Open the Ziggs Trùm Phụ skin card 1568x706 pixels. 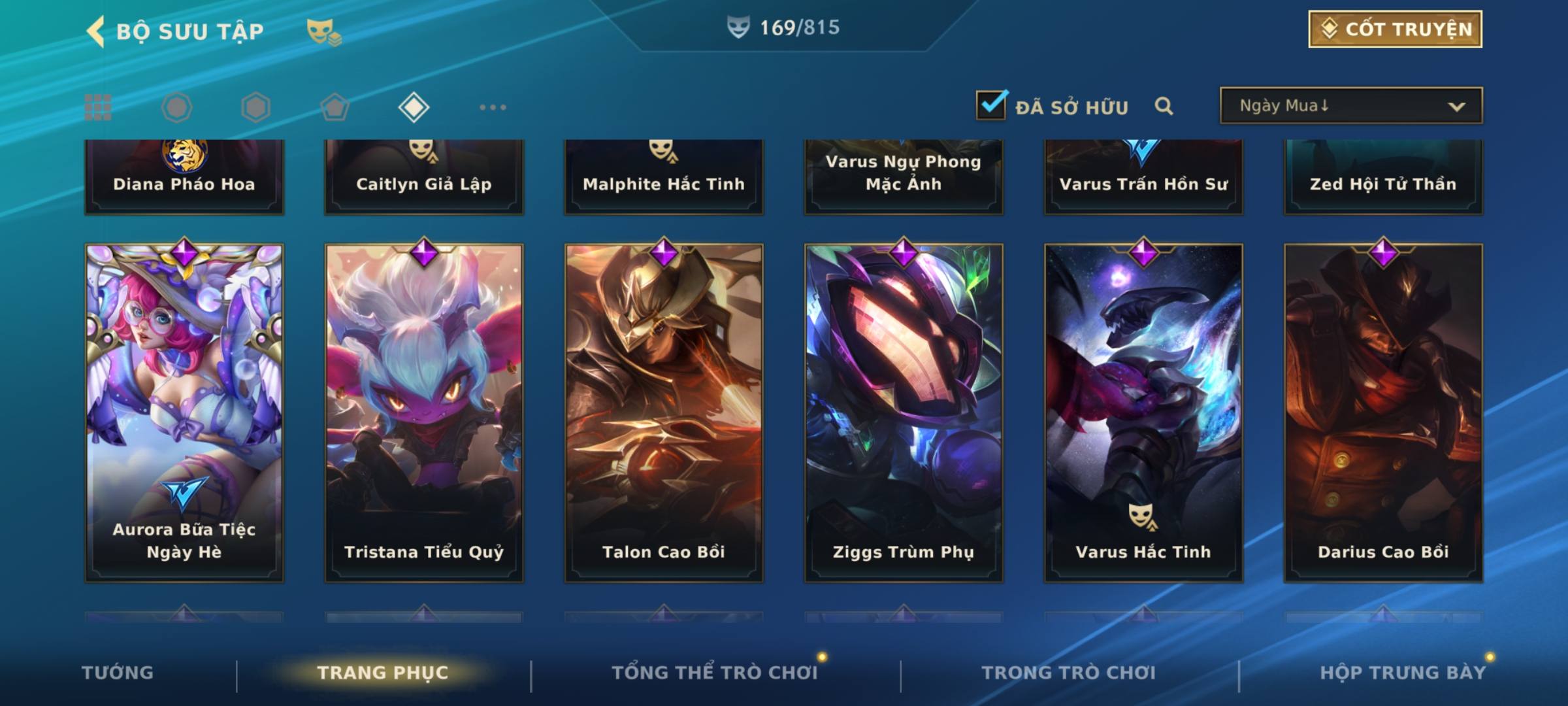[904, 413]
